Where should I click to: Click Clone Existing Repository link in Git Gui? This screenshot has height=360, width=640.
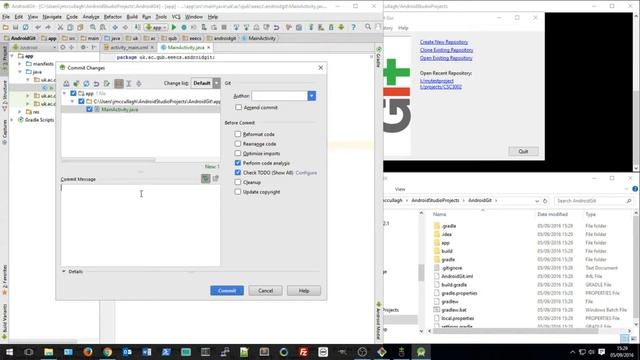point(446,50)
